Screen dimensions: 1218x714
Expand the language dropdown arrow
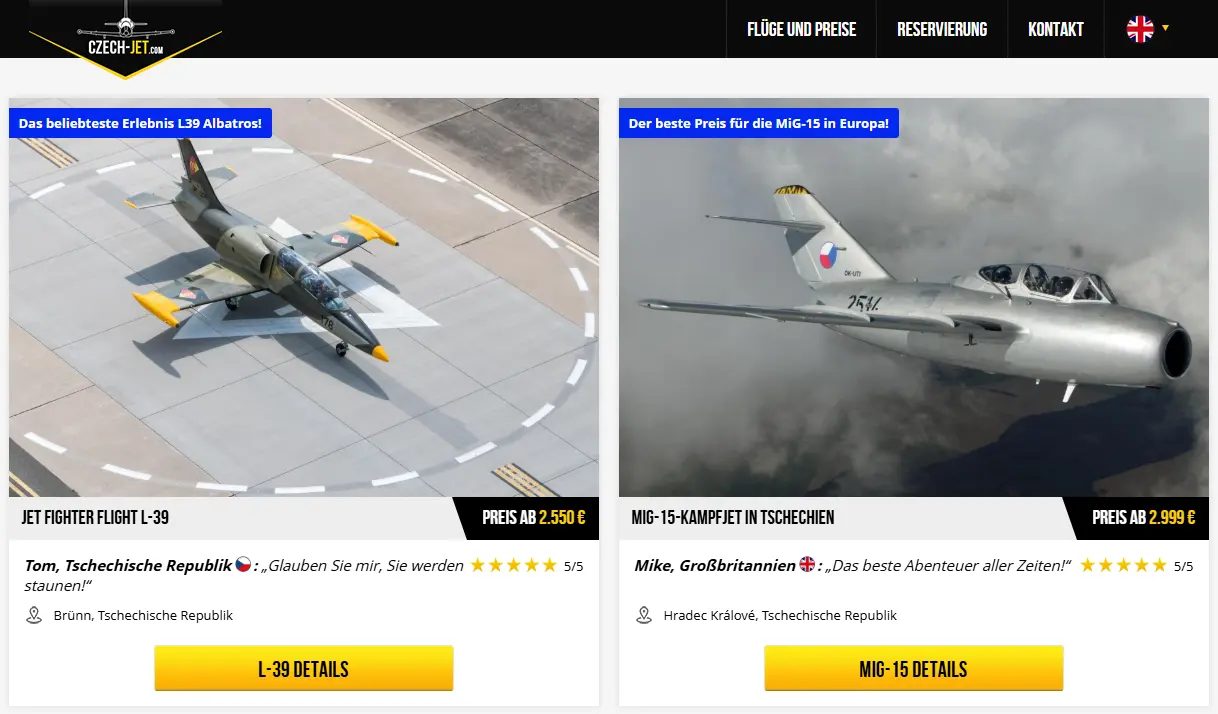click(1165, 28)
